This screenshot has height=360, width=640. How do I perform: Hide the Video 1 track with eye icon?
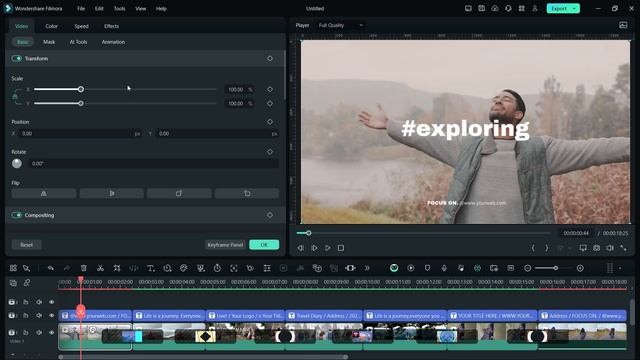click(51, 333)
